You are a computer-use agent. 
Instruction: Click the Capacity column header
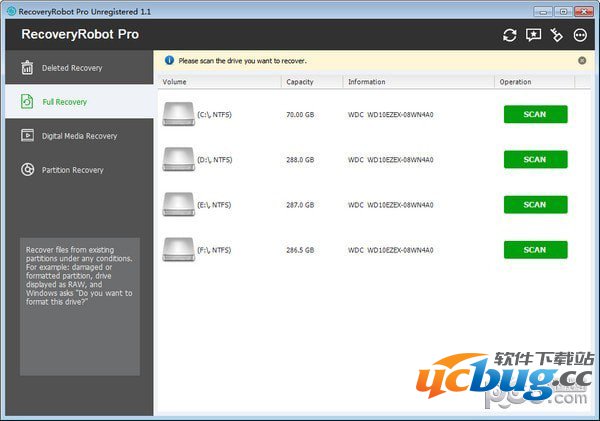click(x=298, y=82)
